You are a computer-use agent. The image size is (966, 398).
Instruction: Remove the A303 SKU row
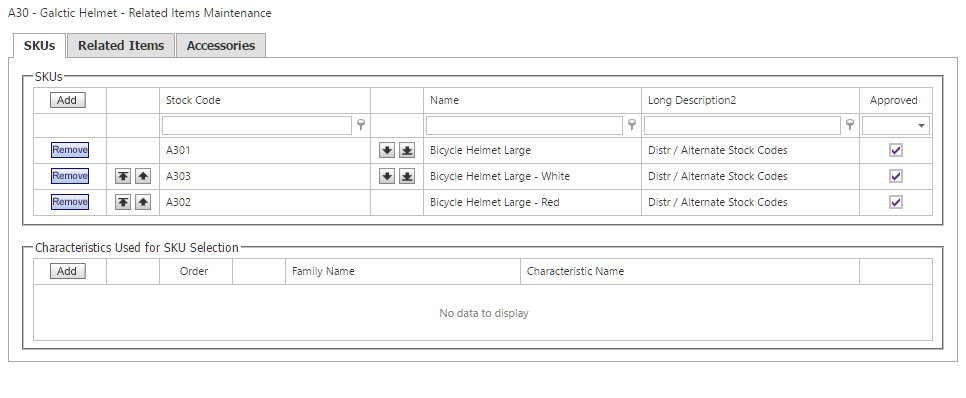[70, 176]
